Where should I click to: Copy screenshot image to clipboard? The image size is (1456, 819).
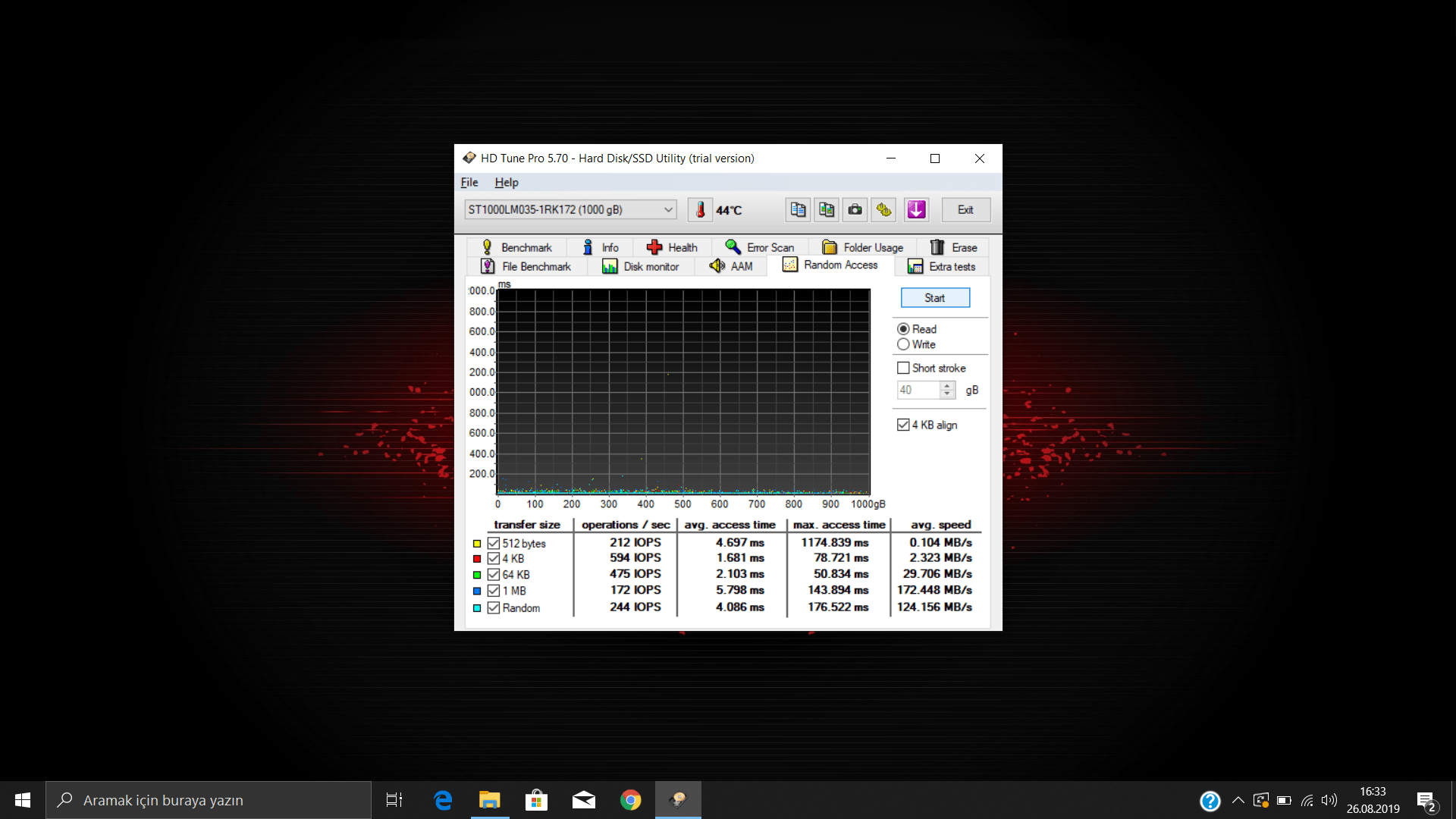827,209
